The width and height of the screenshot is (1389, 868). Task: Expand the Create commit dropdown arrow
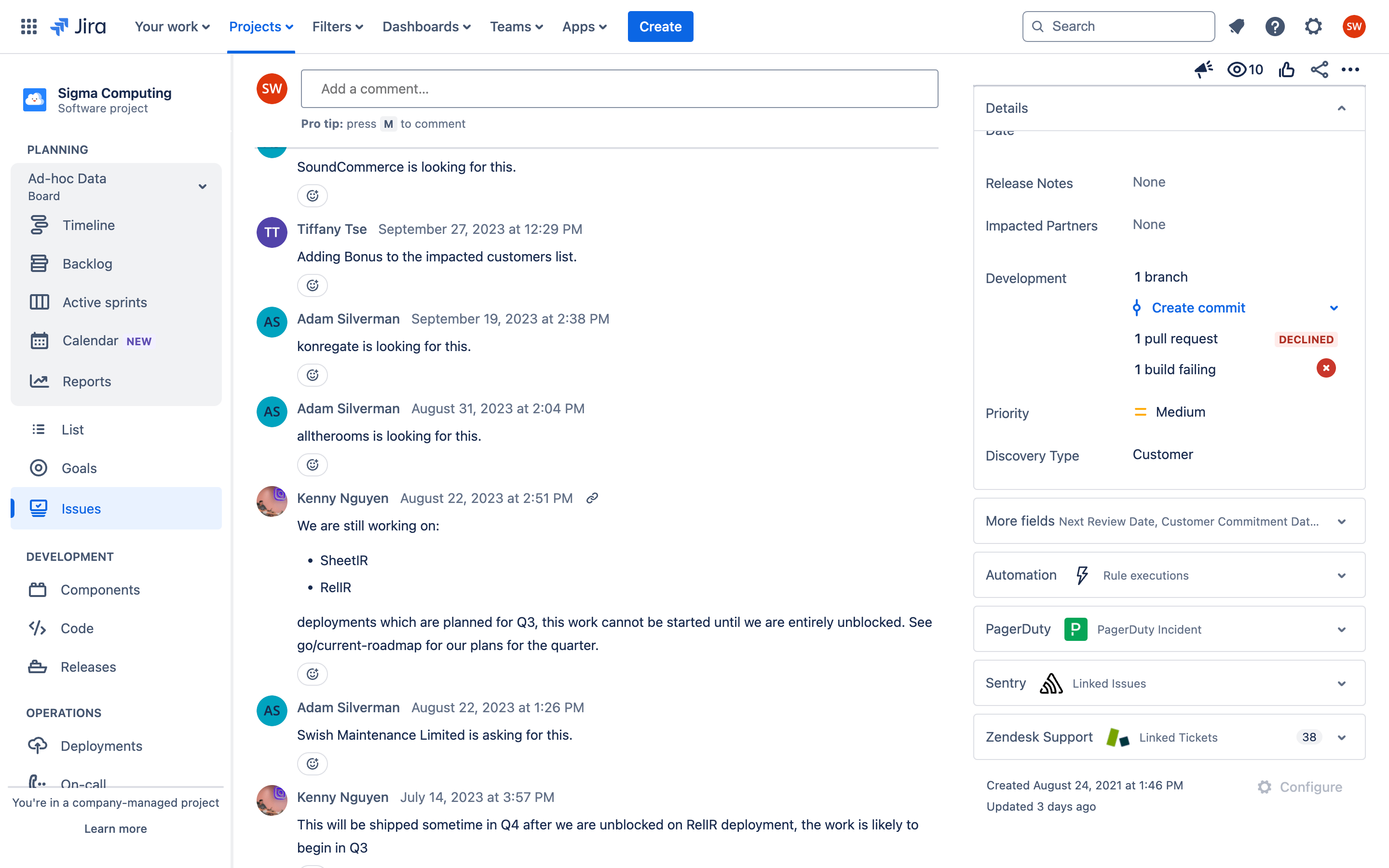pos(1334,308)
